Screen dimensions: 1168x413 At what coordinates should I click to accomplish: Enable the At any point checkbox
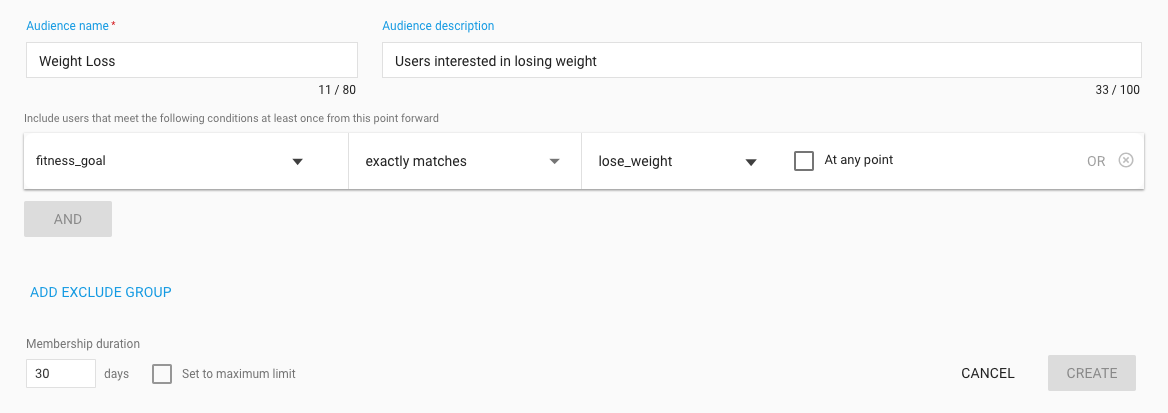[804, 161]
